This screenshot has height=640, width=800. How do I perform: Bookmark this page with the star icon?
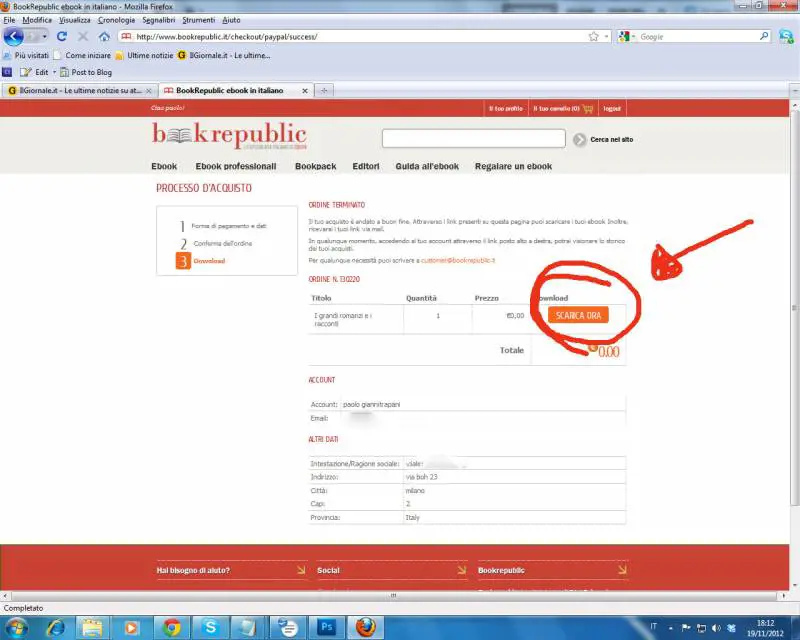[x=593, y=37]
